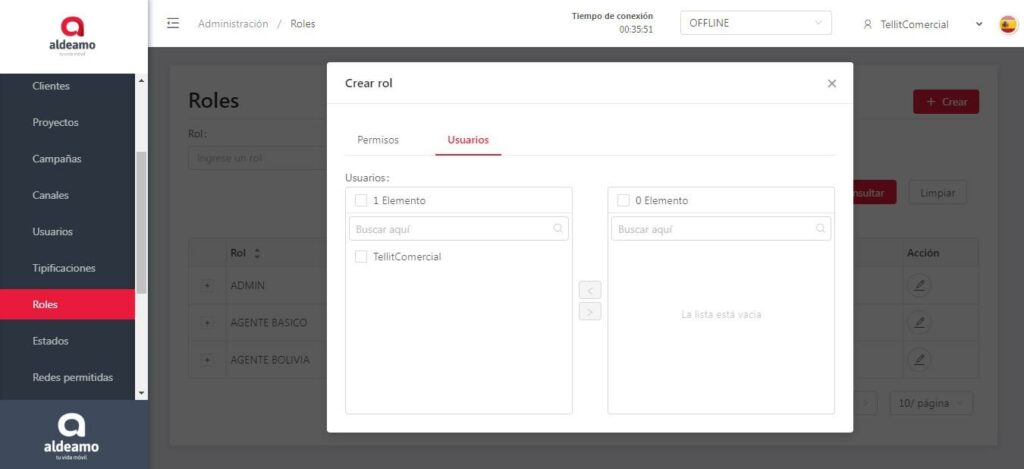The height and width of the screenshot is (469, 1024).
Task: Check the TellitComercial user checkbox
Action: [x=361, y=257]
